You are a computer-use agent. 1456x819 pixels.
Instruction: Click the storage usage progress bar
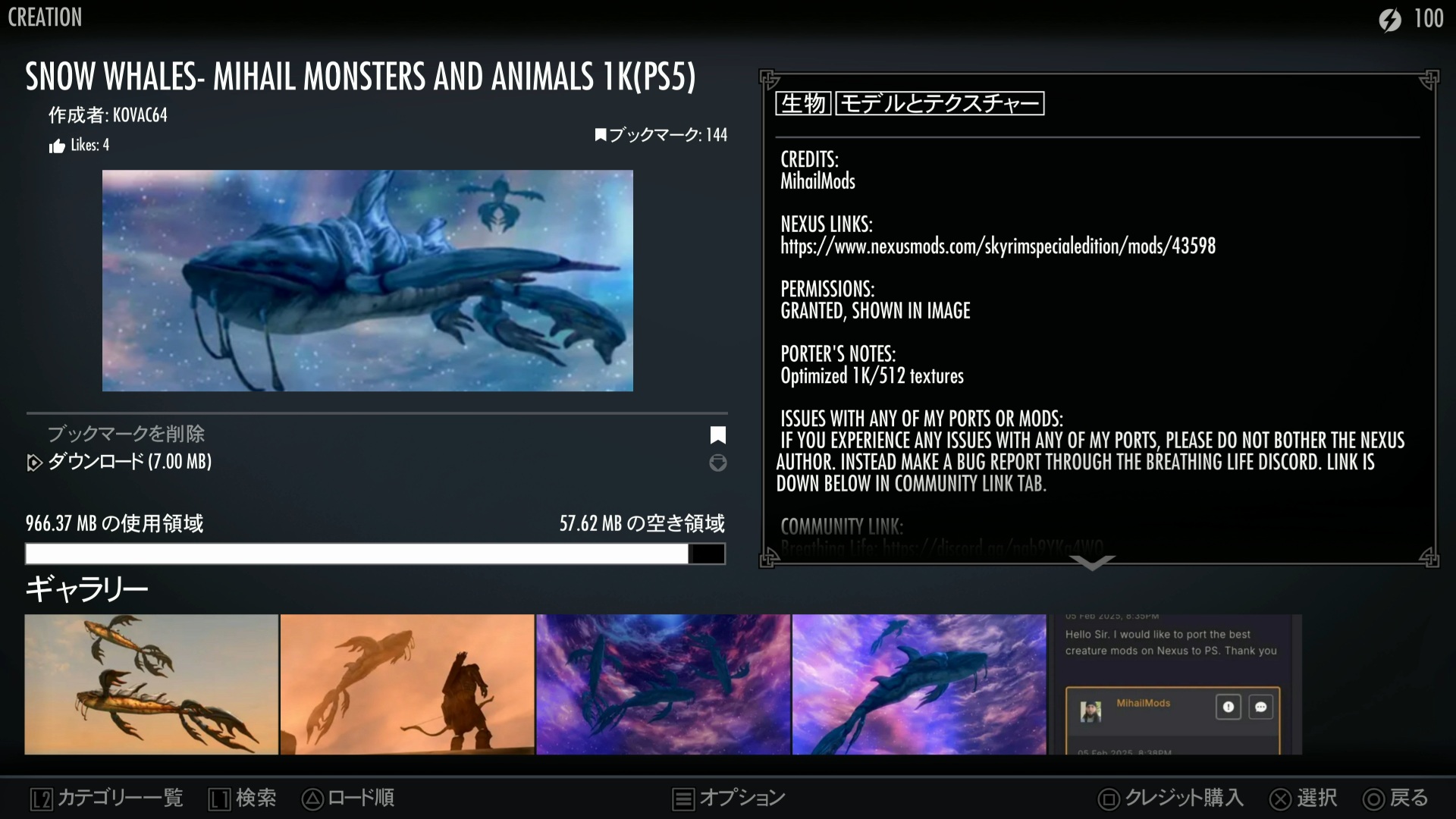pos(375,554)
